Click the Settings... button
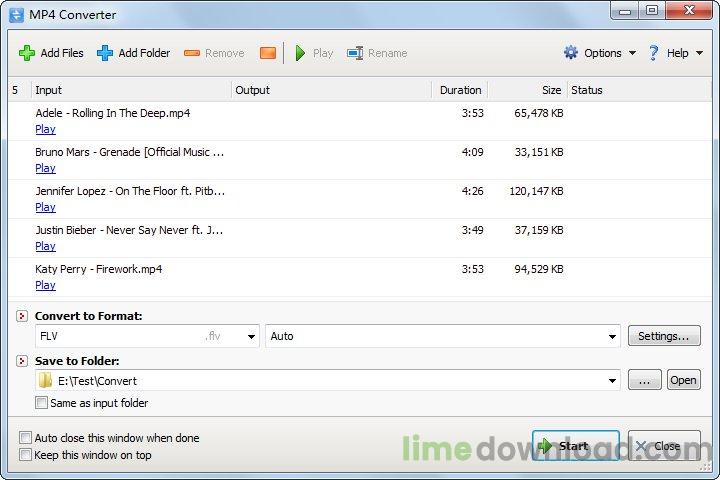The image size is (720, 480). click(664, 336)
